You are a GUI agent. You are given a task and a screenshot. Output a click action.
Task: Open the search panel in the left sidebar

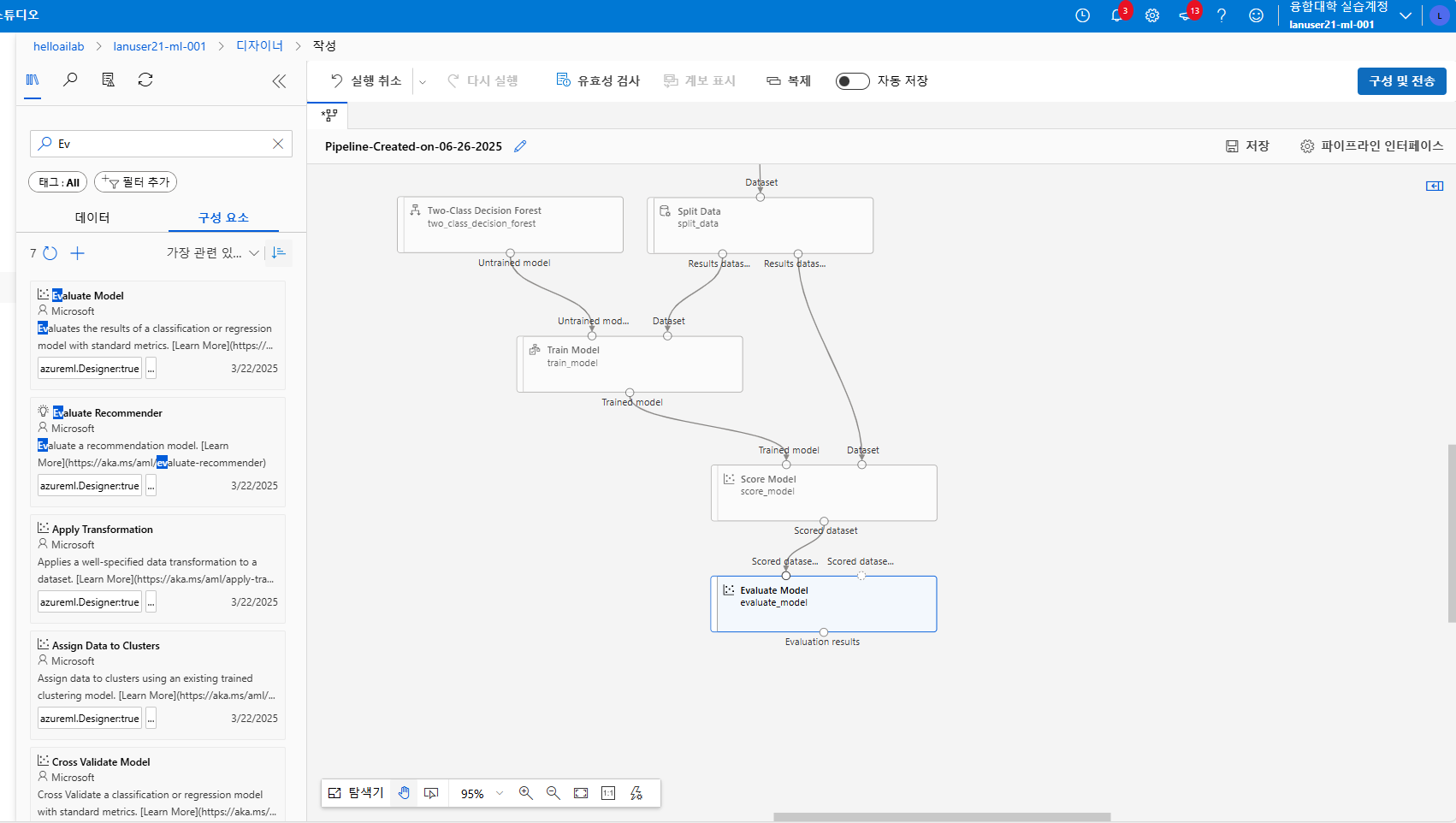pyautogui.click(x=70, y=80)
